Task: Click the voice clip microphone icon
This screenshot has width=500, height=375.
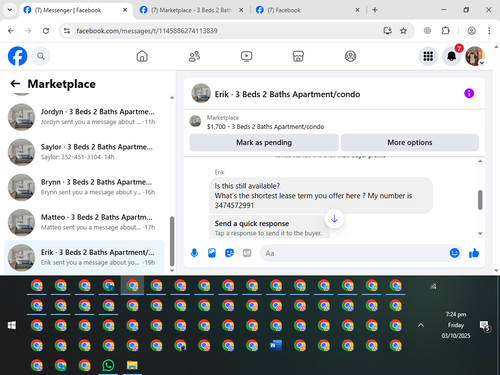Action: coord(194,253)
